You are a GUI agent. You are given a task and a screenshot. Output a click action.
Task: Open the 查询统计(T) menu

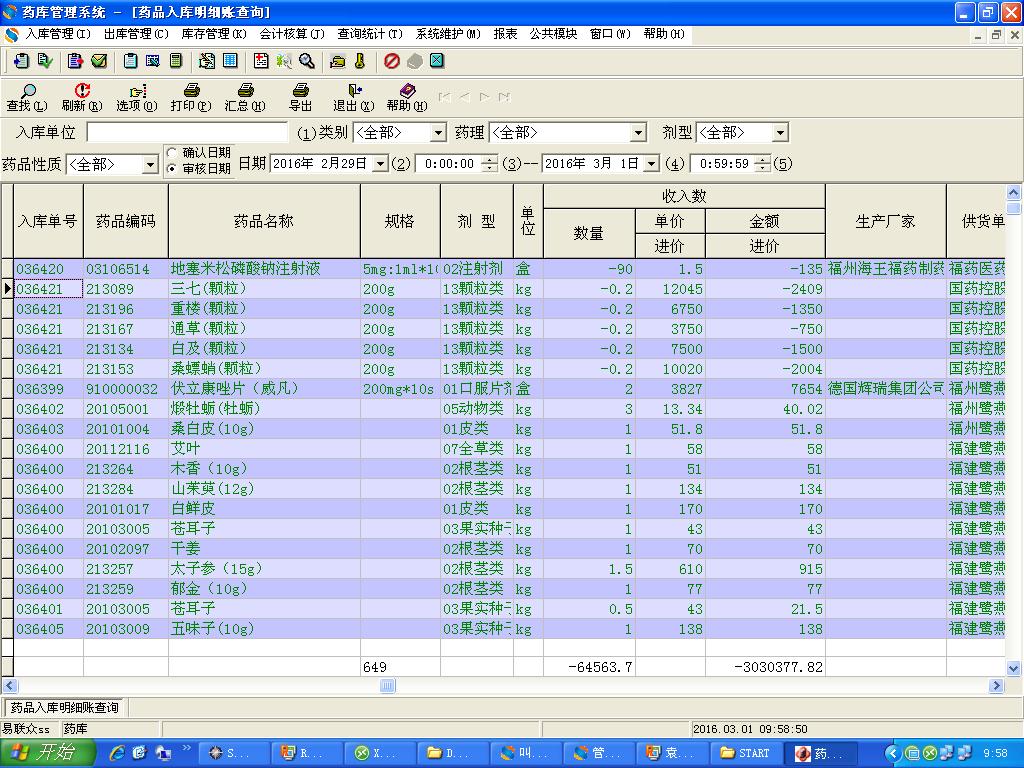point(370,34)
